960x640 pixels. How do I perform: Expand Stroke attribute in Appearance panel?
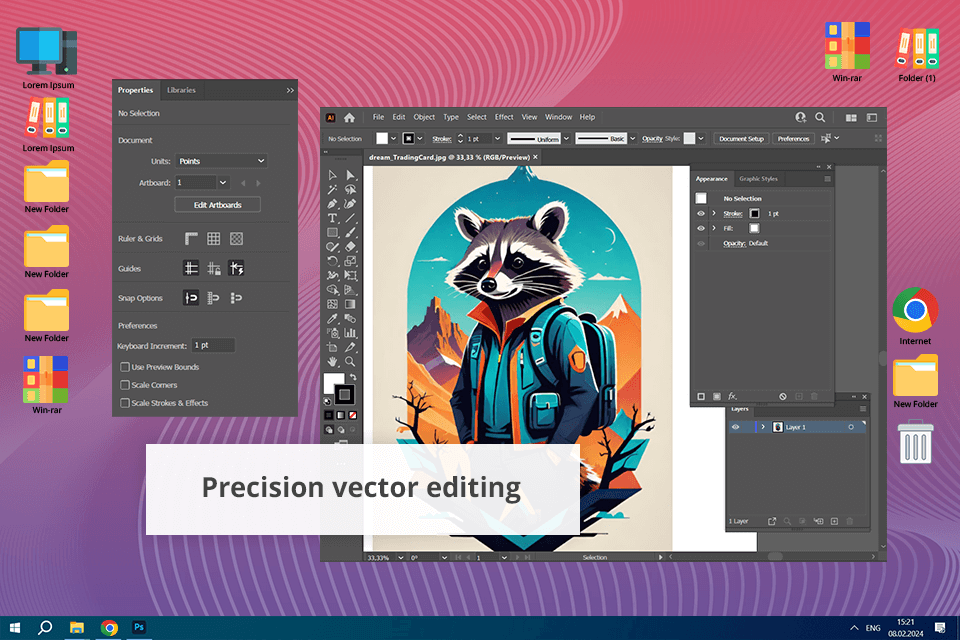pyautogui.click(x=714, y=214)
